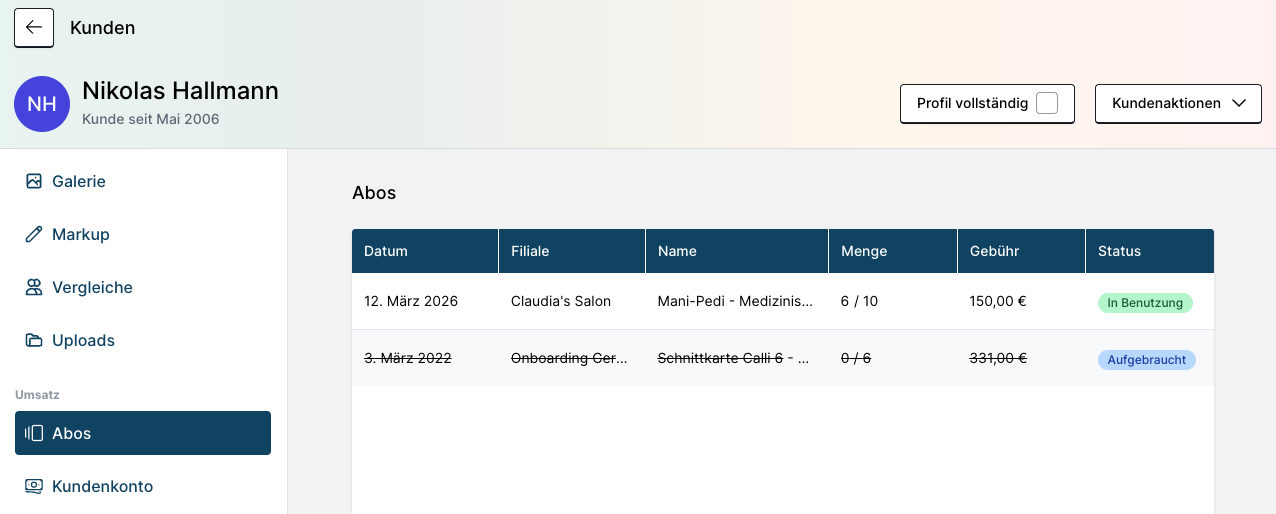This screenshot has width=1276, height=514.
Task: Open the Mani-Pedi subscription row
Action: coord(735,301)
